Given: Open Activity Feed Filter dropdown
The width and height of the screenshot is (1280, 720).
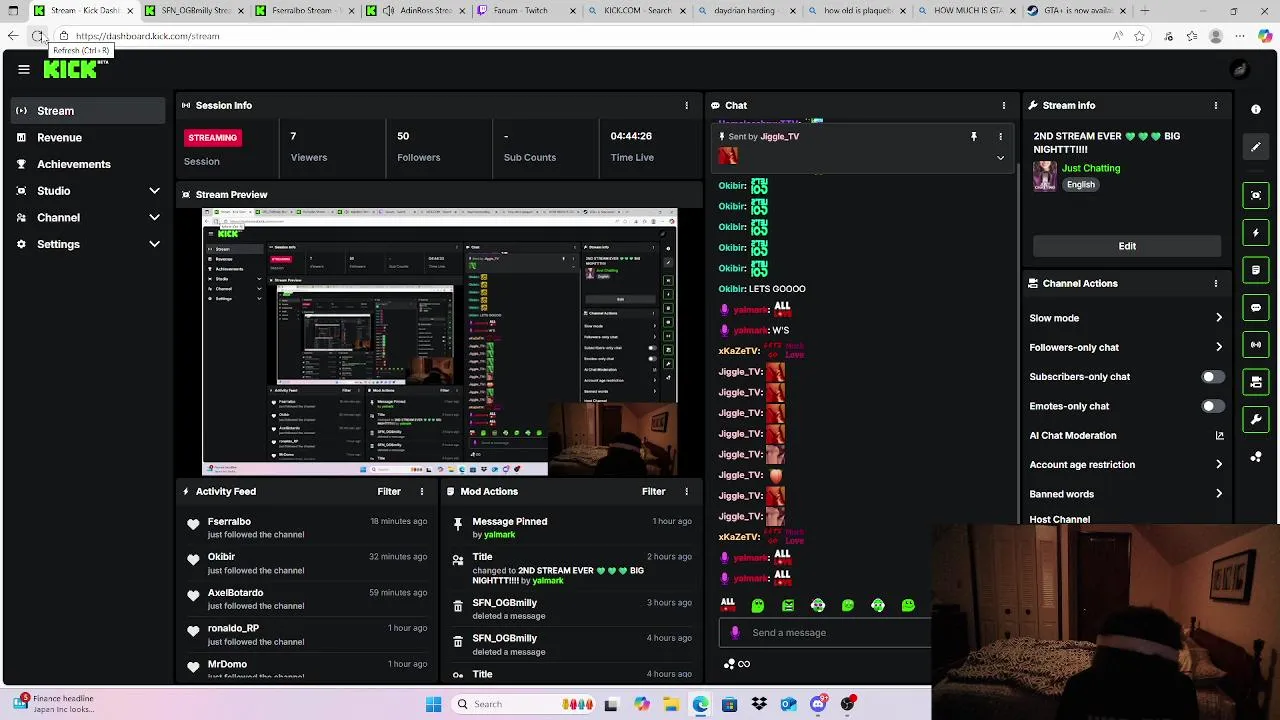Looking at the screenshot, I should tap(389, 491).
